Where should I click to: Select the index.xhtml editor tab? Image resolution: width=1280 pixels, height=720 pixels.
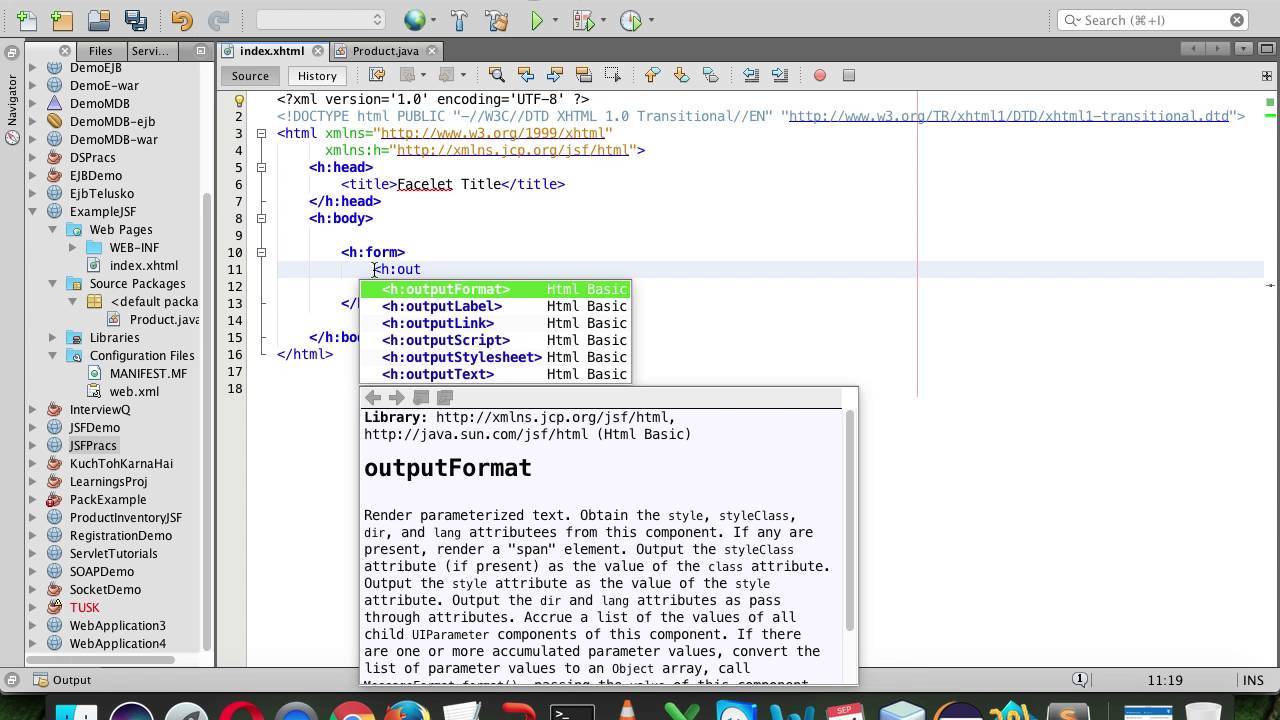[x=272, y=51]
